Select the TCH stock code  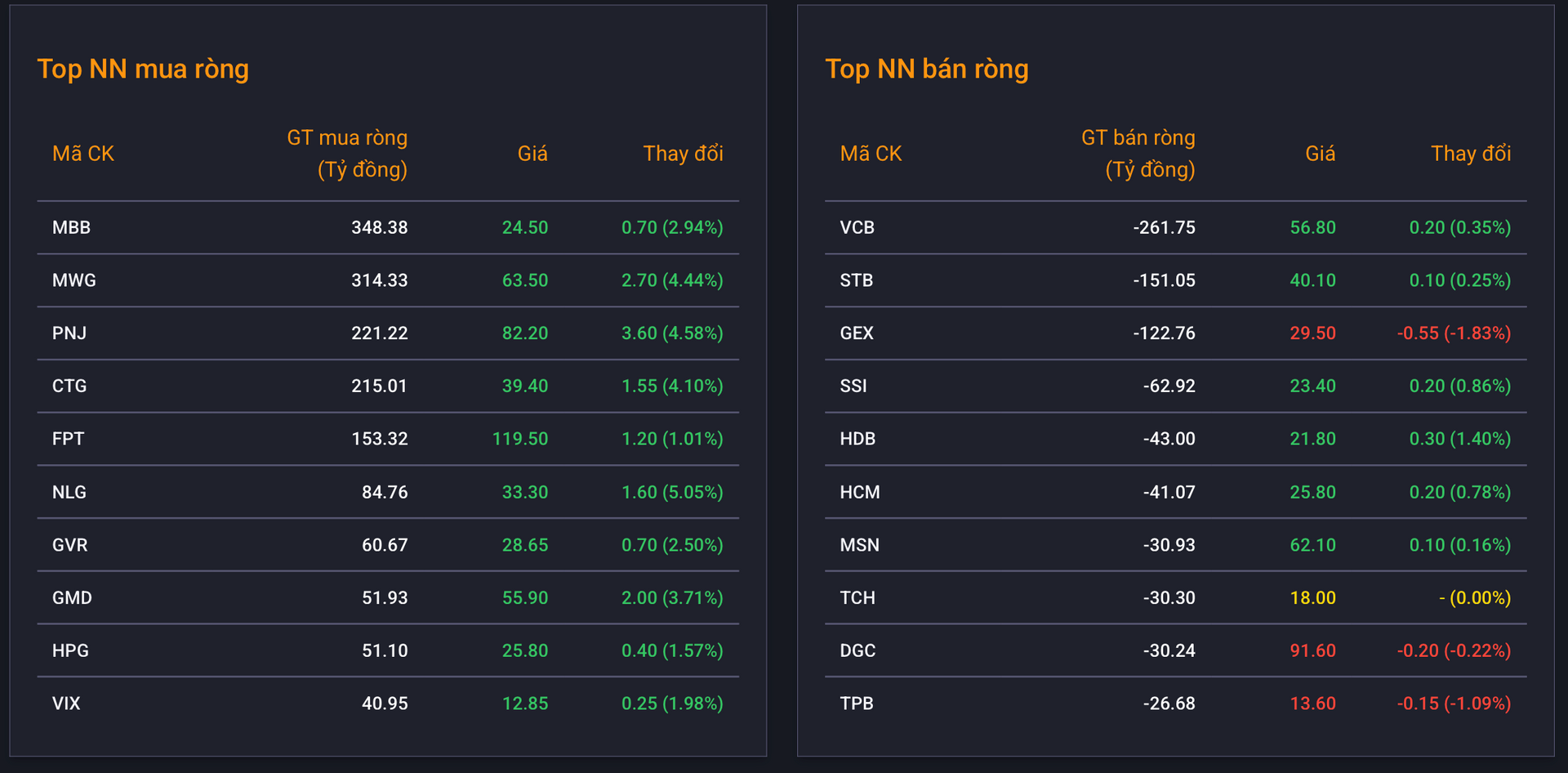click(x=857, y=598)
